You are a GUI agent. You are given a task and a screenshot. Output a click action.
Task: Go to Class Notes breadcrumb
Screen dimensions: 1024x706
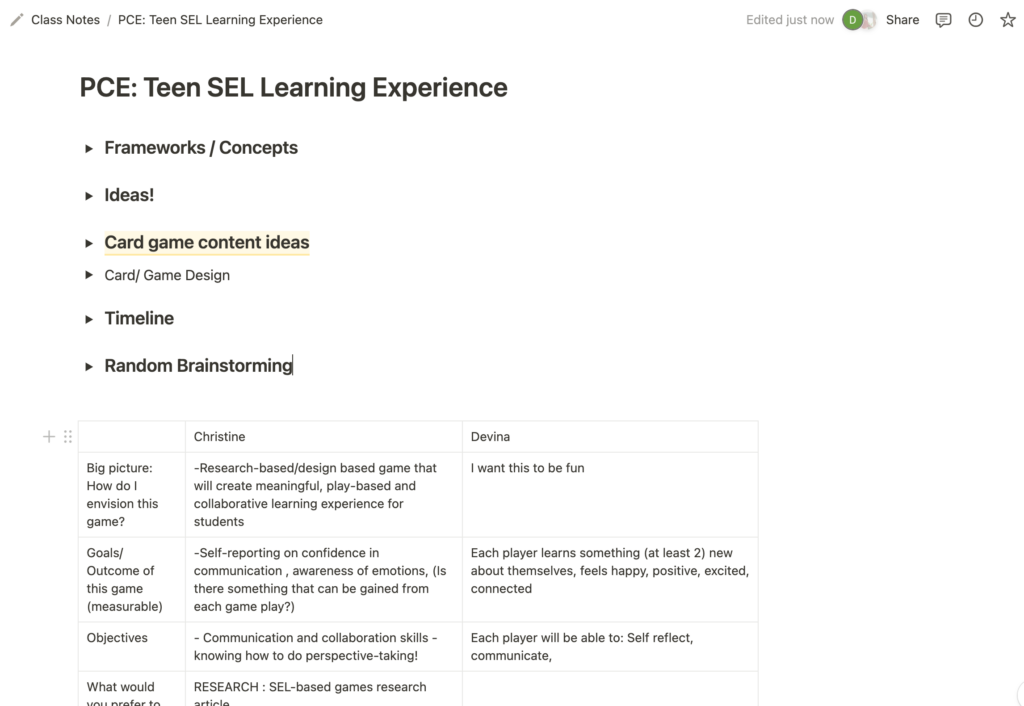[x=65, y=20]
